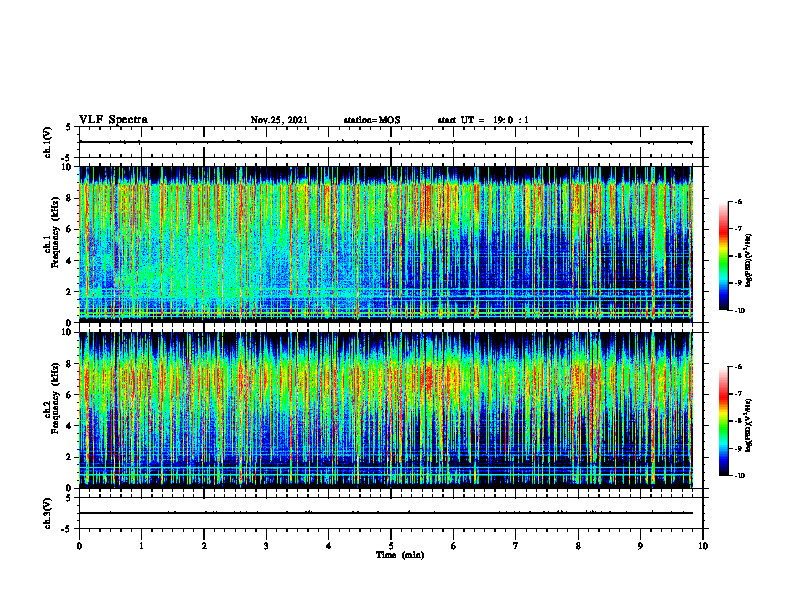
Task: Click the "ch.1(V)" voltage axis label
Action: (x=48, y=142)
